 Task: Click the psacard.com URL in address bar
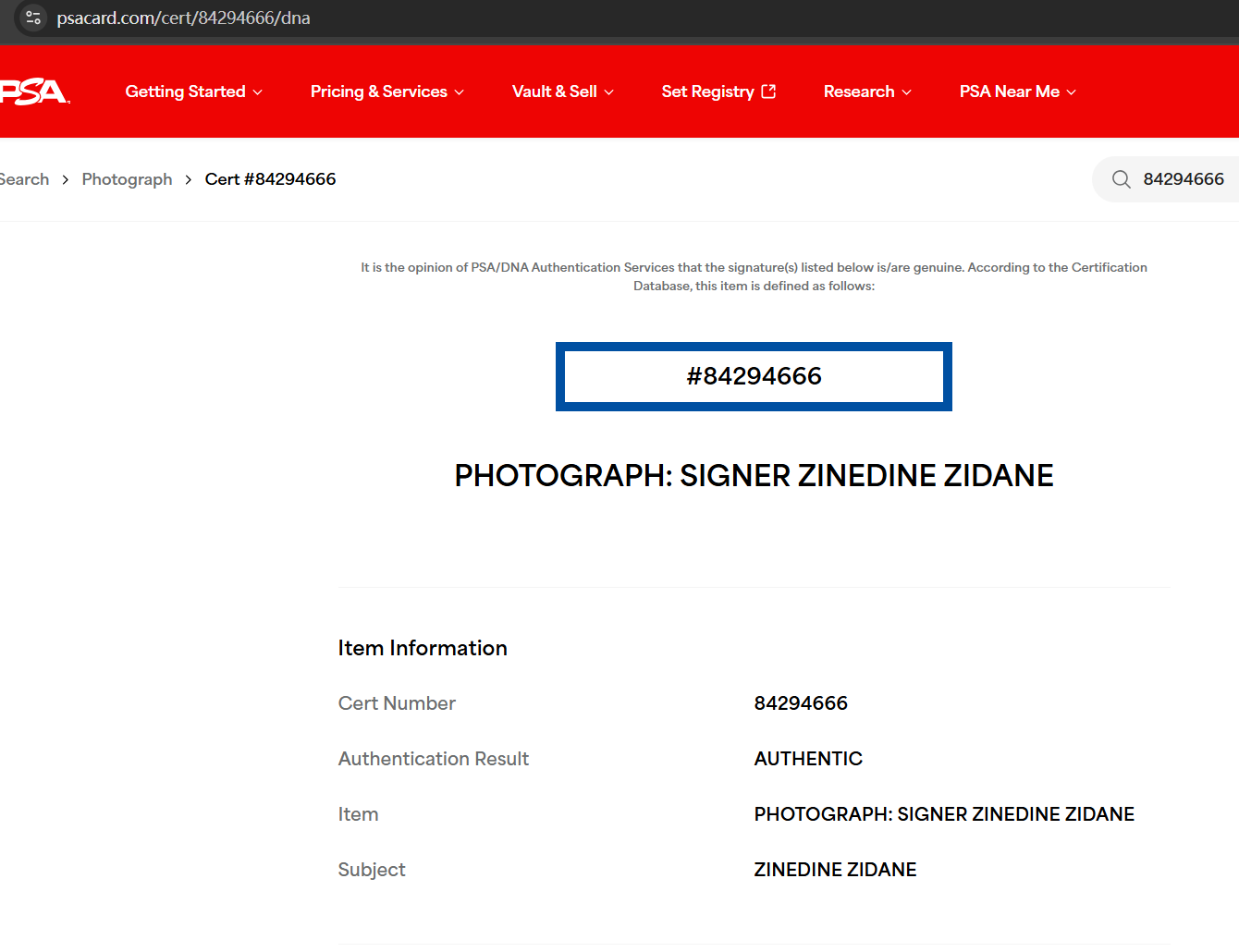pos(183,18)
